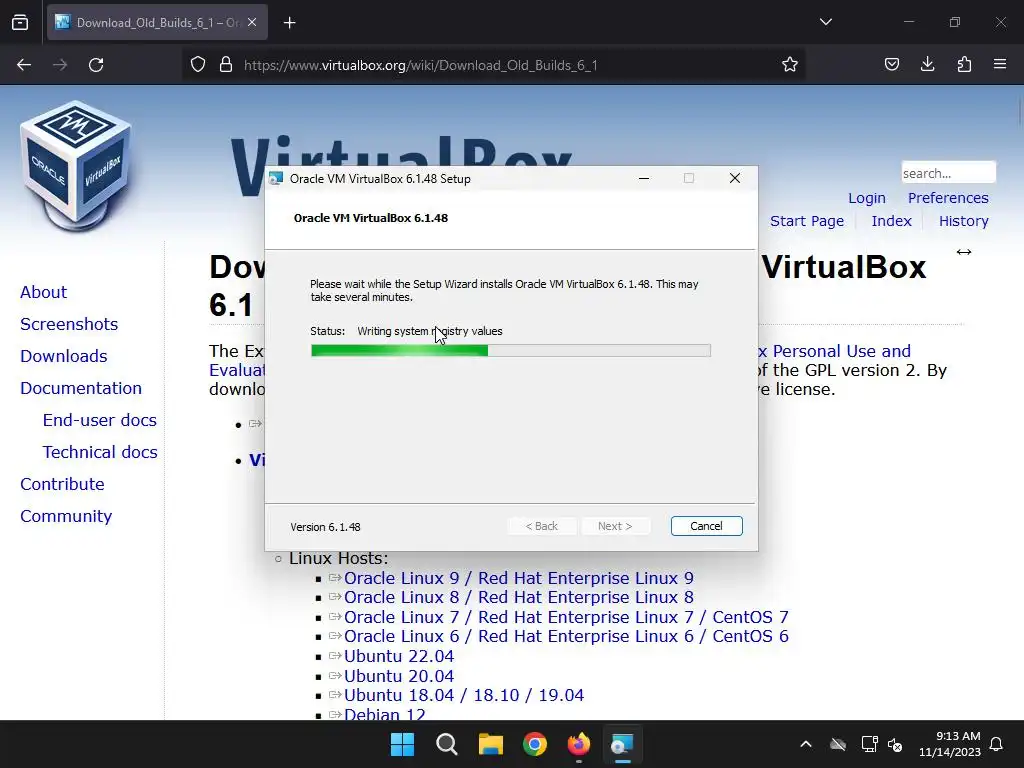Open Oracle Linux 8 / Red Hat download link

click(519, 598)
